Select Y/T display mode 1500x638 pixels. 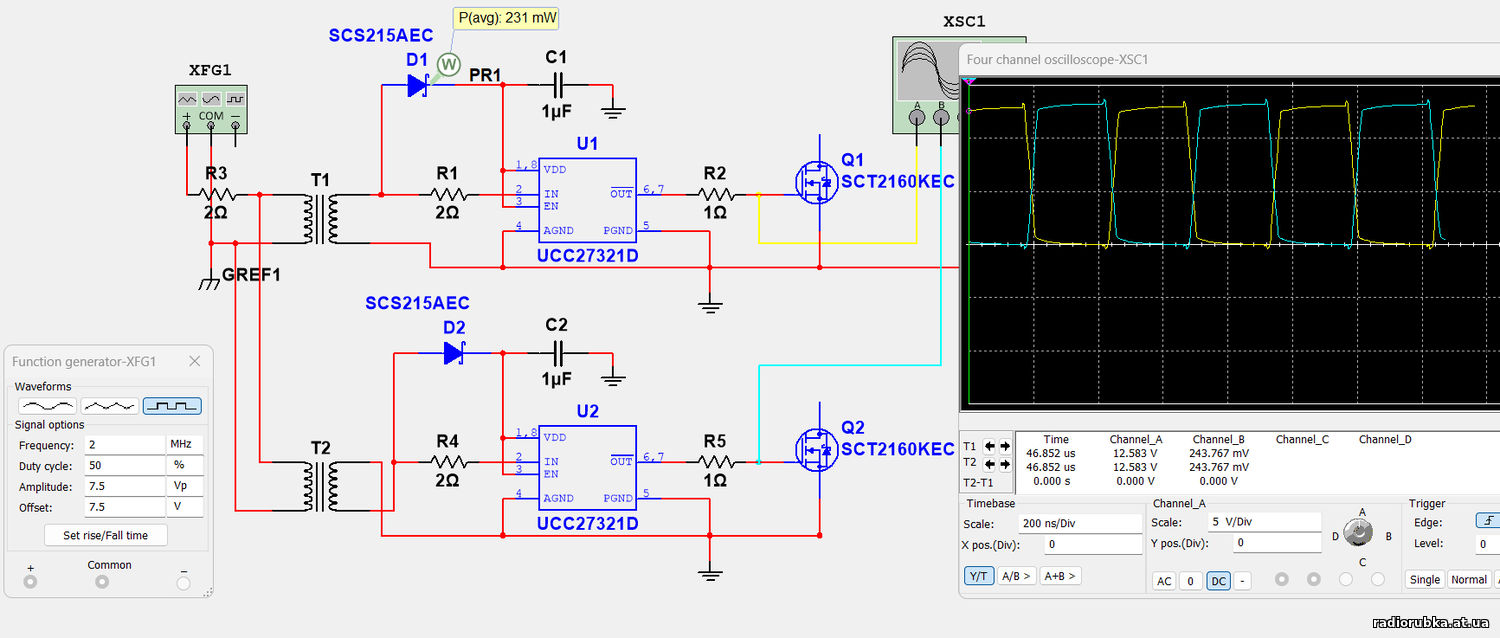pyautogui.click(x=979, y=576)
